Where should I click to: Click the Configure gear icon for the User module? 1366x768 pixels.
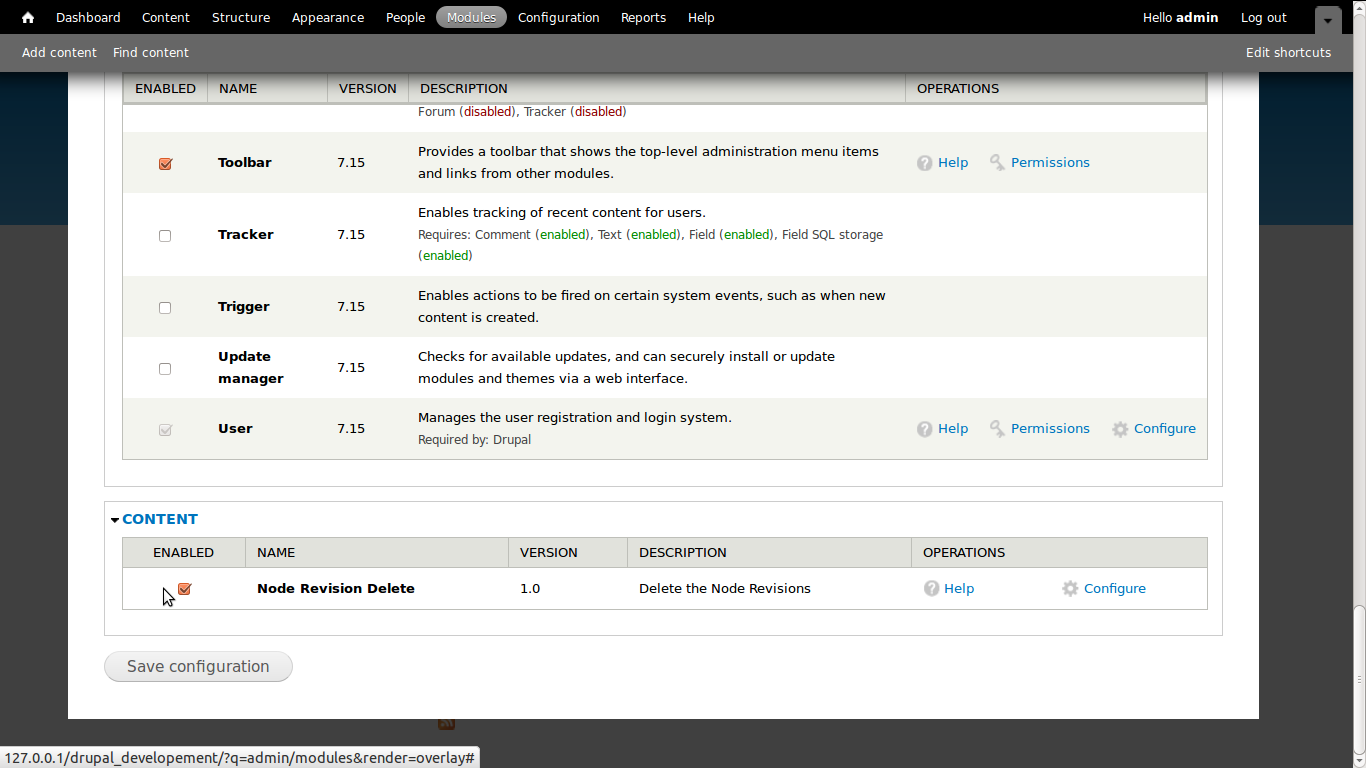pyautogui.click(x=1120, y=429)
